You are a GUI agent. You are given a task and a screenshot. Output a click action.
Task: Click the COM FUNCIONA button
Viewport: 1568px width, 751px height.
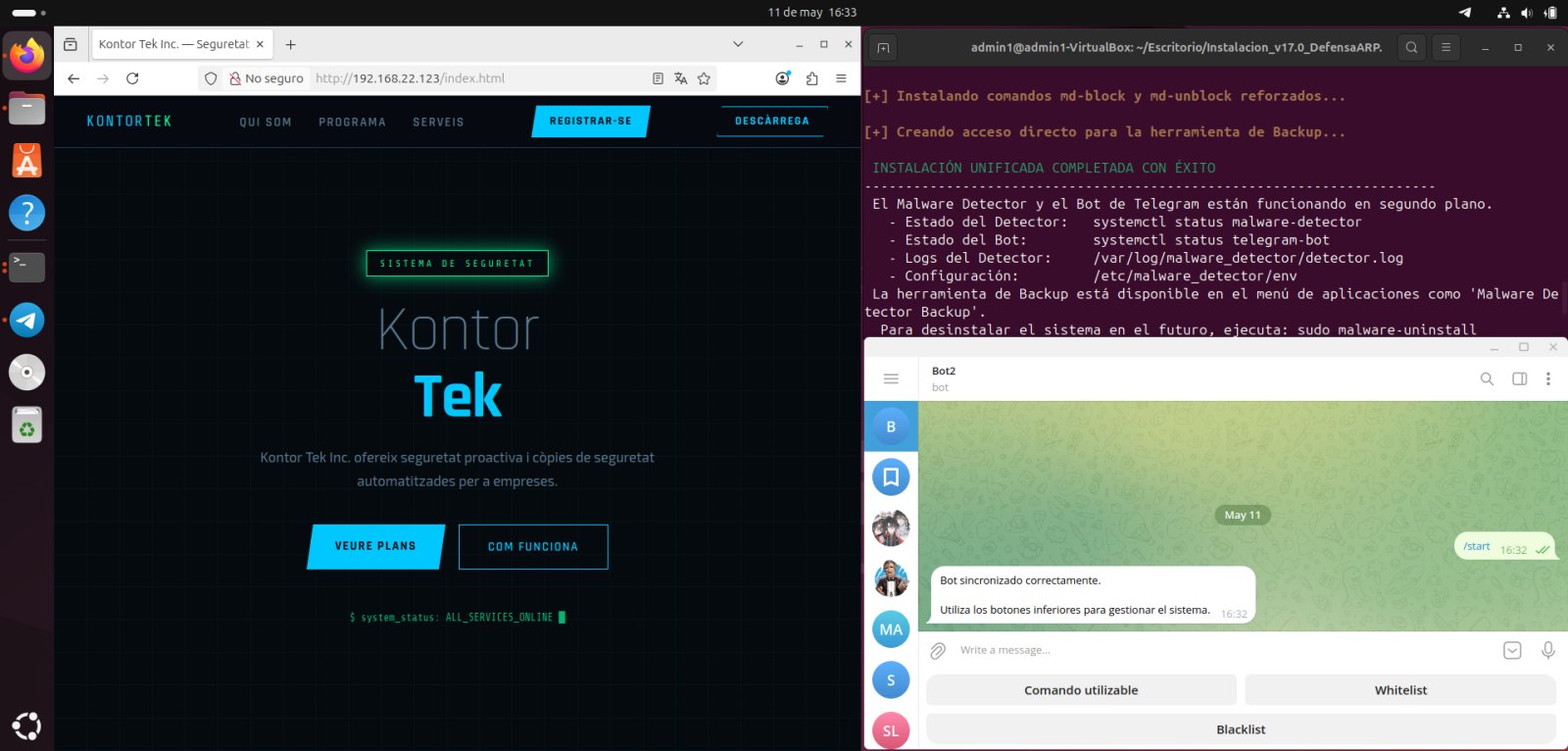(x=533, y=547)
